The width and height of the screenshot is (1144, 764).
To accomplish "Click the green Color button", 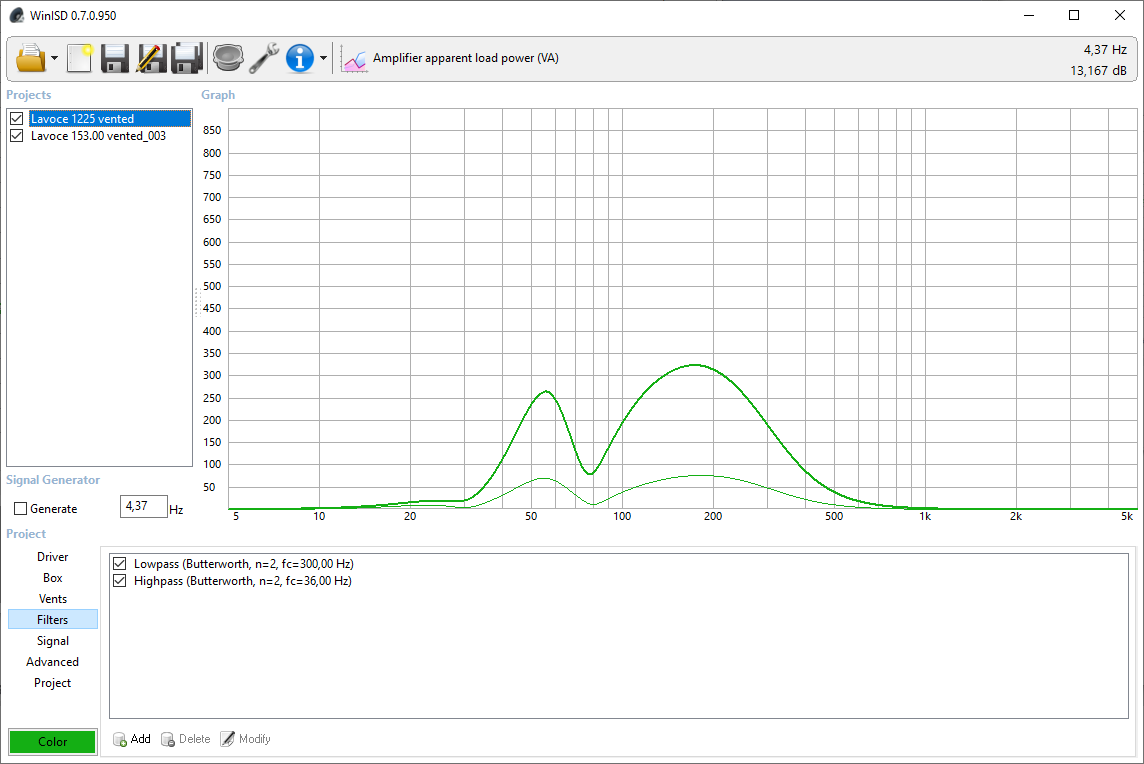I will [53, 741].
